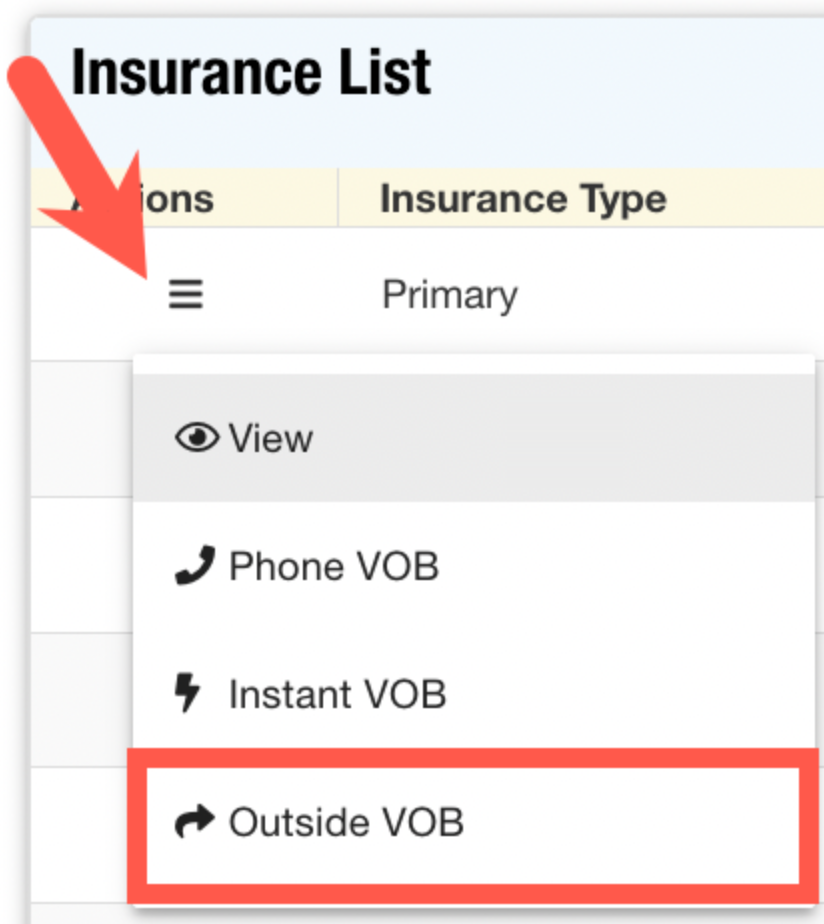Viewport: 824px width, 924px height.
Task: Click the Insurance List panel title
Action: [x=251, y=73]
